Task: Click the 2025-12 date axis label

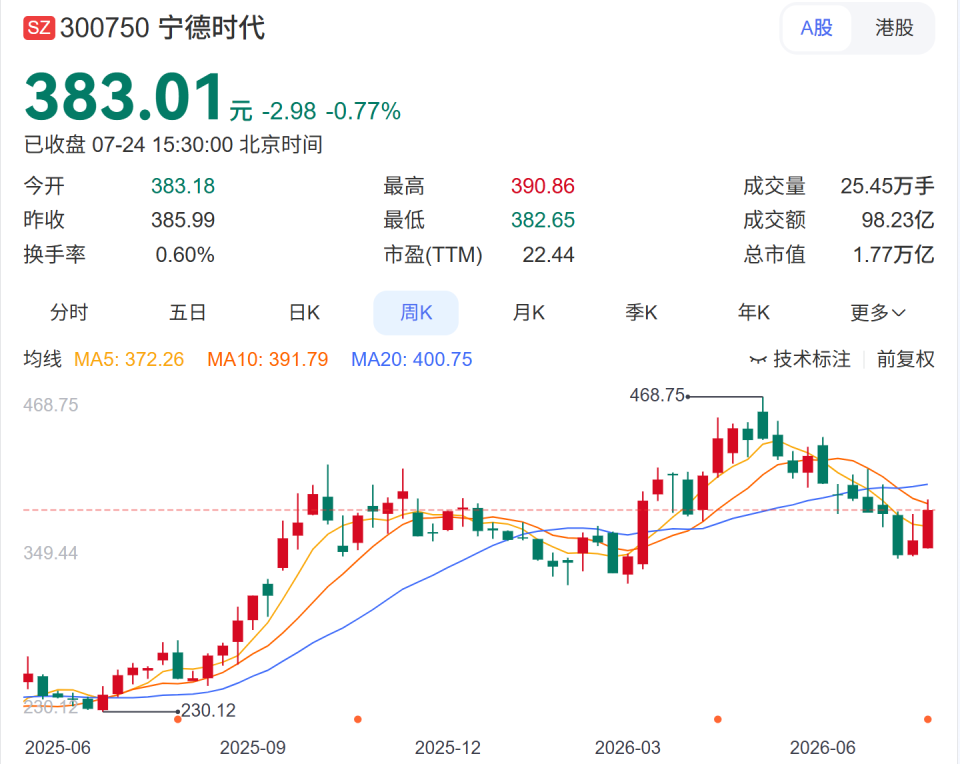Action: click(x=448, y=747)
